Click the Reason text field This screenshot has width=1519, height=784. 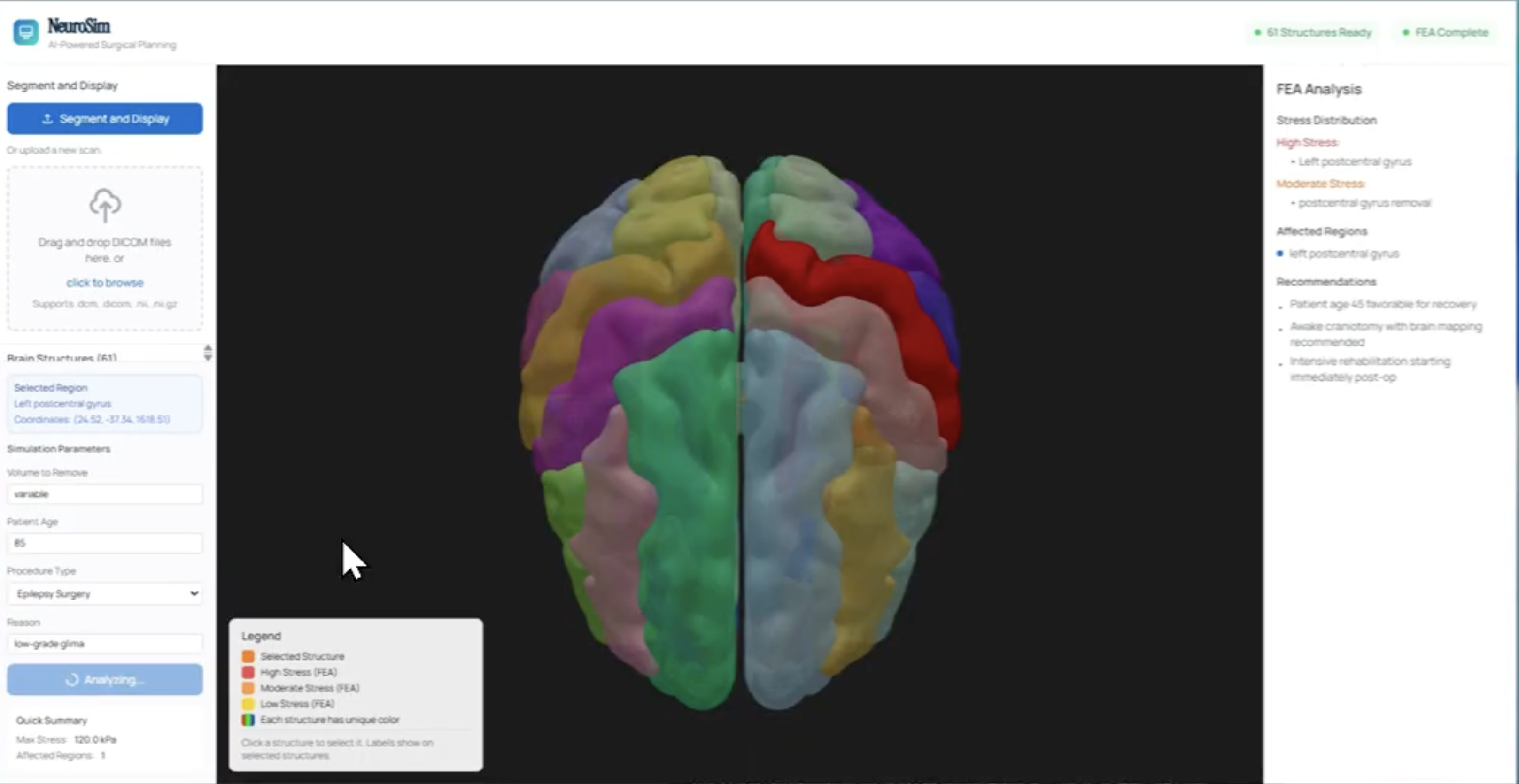pyautogui.click(x=105, y=644)
